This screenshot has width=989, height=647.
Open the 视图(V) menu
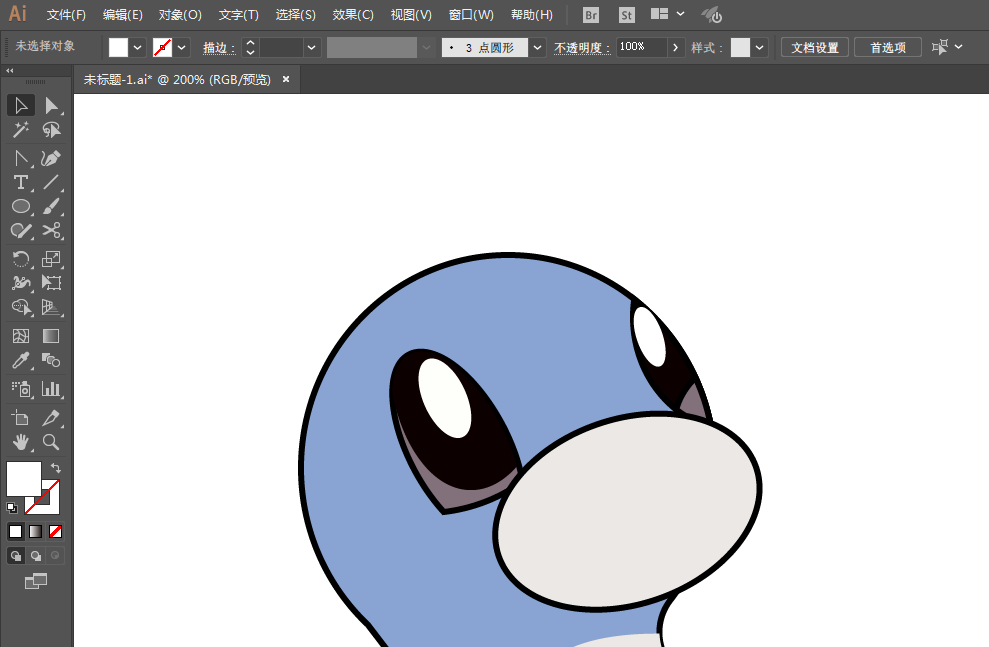(411, 15)
